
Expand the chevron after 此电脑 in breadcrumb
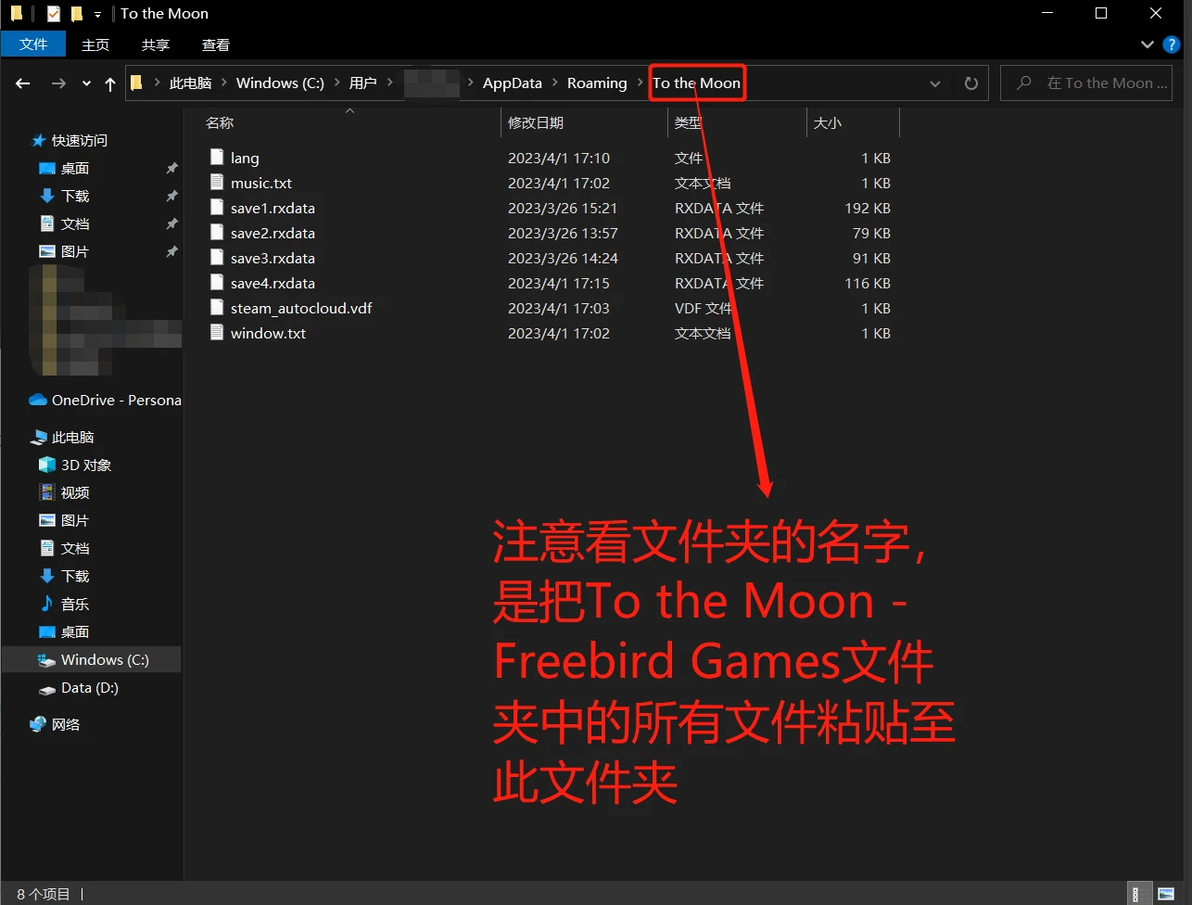224,82
